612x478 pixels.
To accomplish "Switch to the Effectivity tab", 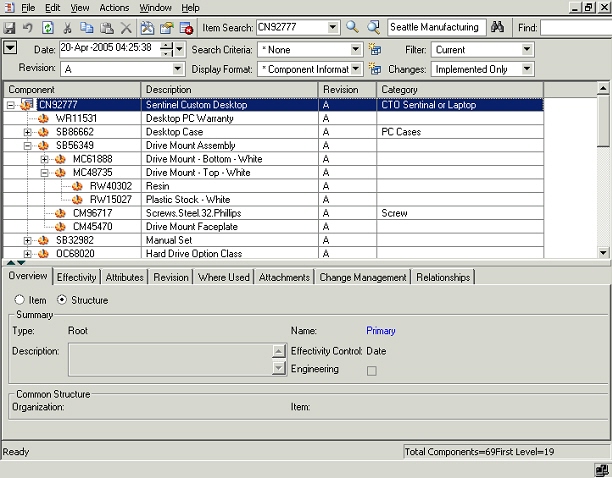I will pyautogui.click(x=76, y=277).
